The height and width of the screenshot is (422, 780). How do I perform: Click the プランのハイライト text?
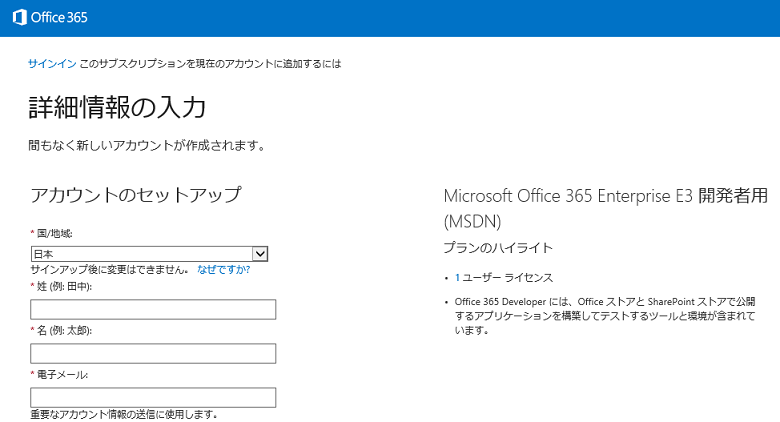(x=498, y=248)
